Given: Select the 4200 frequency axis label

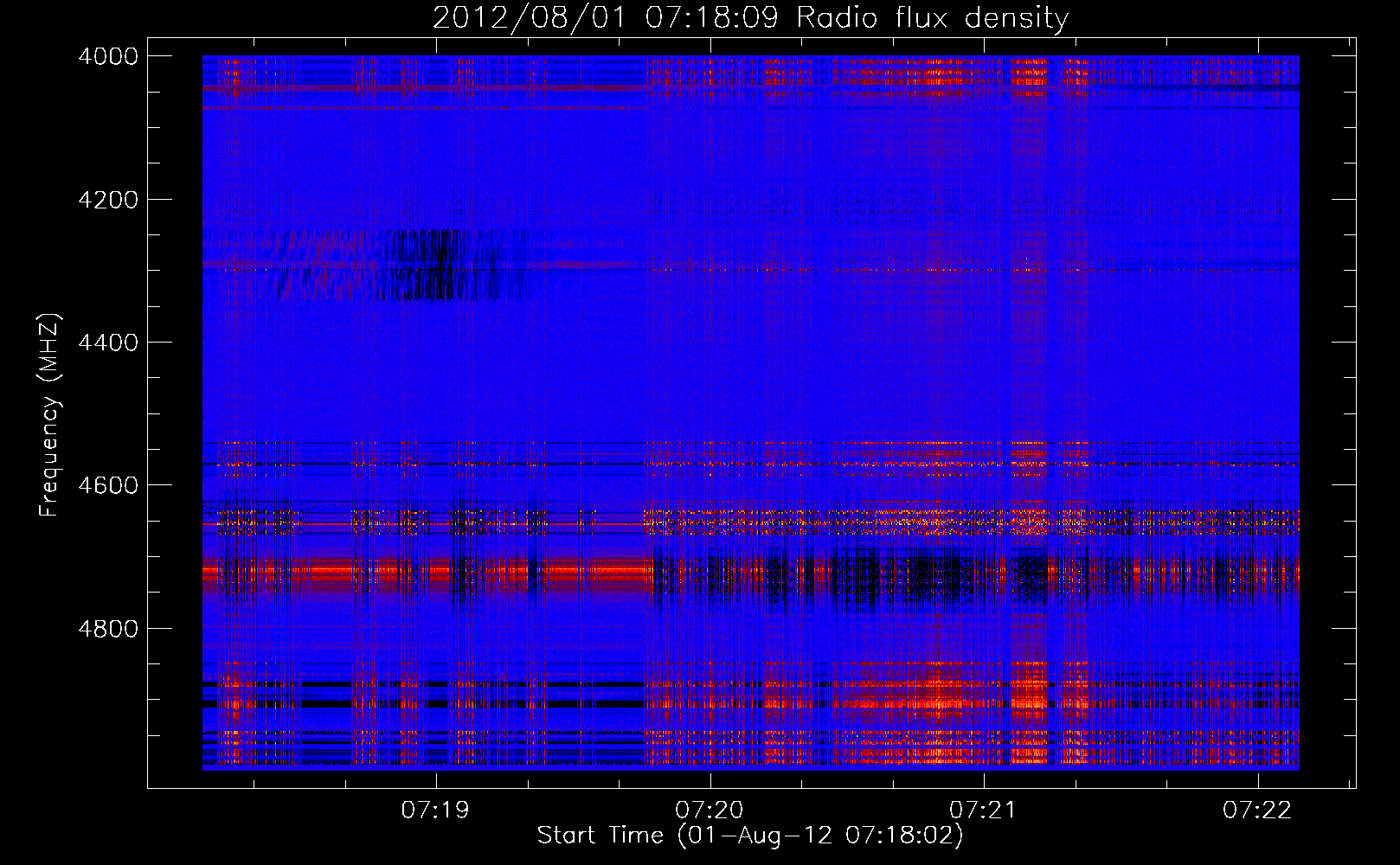Looking at the screenshot, I should pos(108,200).
